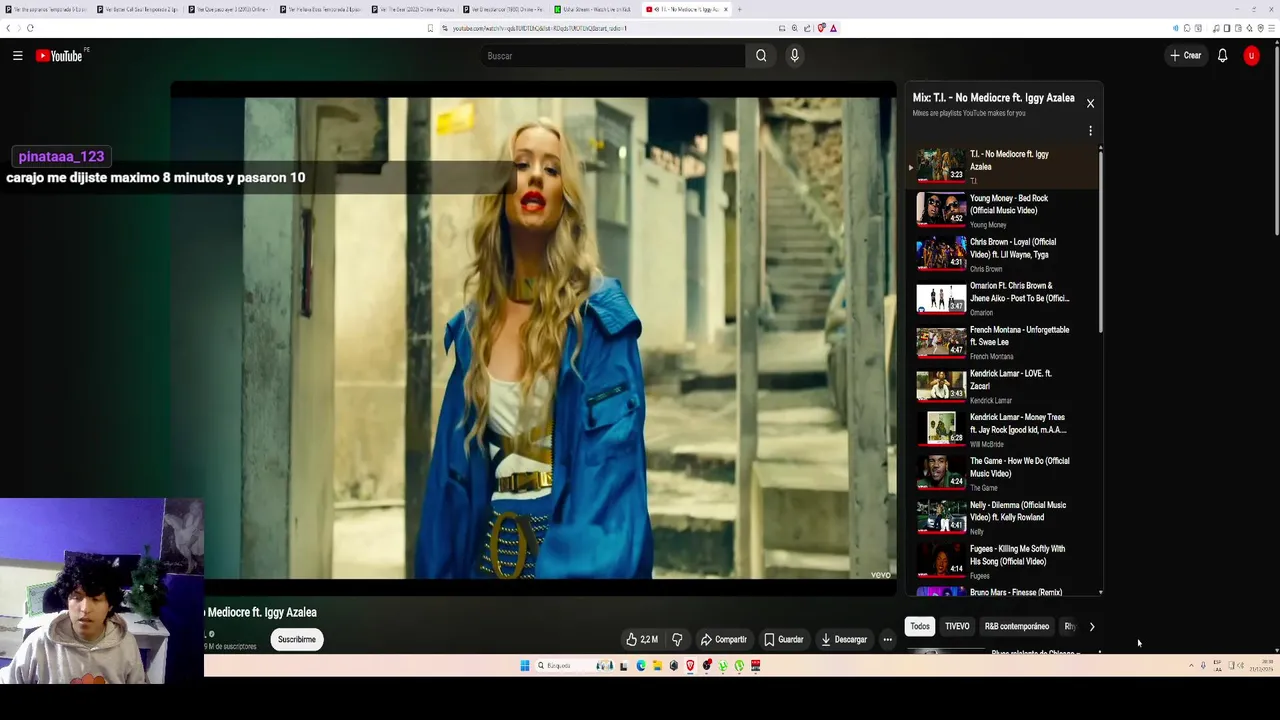This screenshot has width=1280, height=720.
Task: Switch to the first browser tab
Action: [x=46, y=9]
